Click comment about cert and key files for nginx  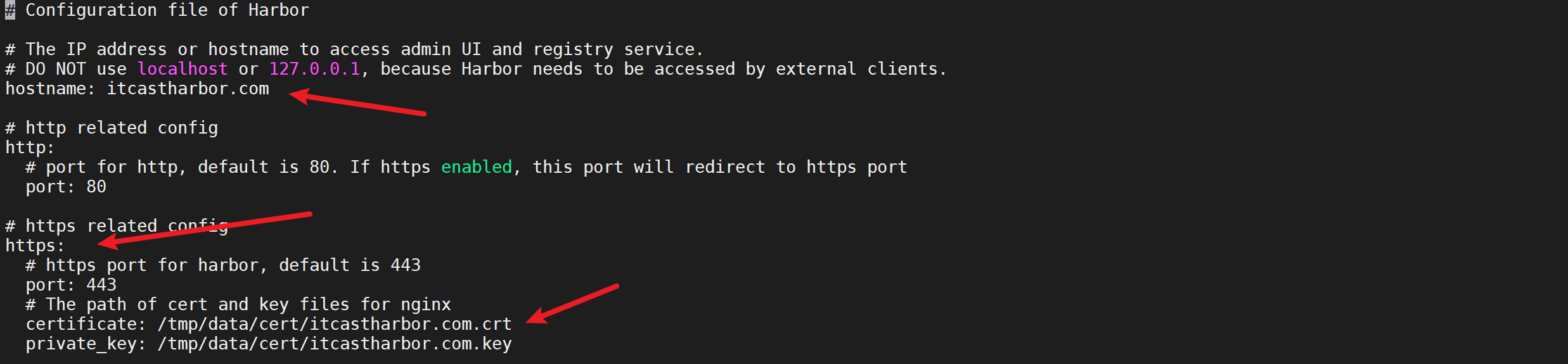click(x=238, y=304)
